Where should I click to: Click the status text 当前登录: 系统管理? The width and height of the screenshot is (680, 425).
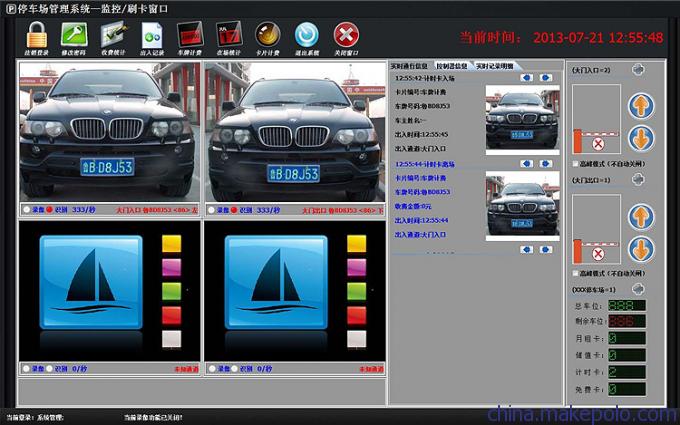pyautogui.click(x=35, y=418)
